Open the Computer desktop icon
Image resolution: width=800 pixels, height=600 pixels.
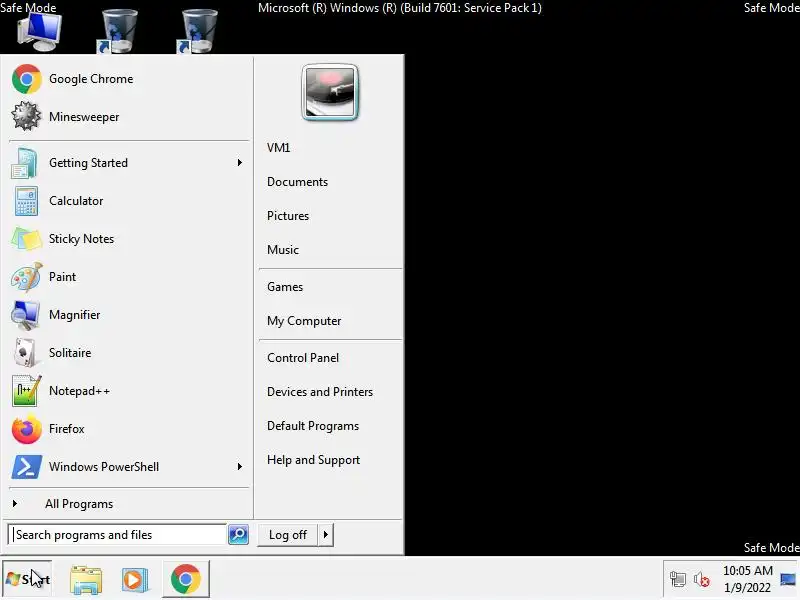[x=39, y=31]
